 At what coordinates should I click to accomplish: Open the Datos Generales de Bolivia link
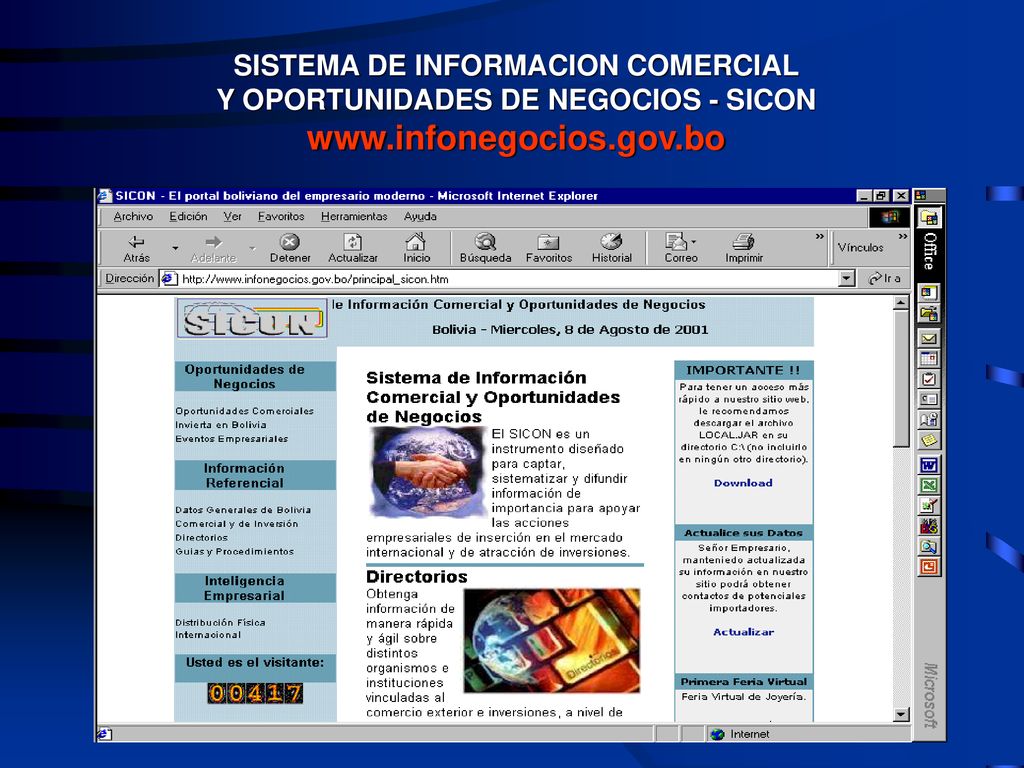(x=243, y=510)
